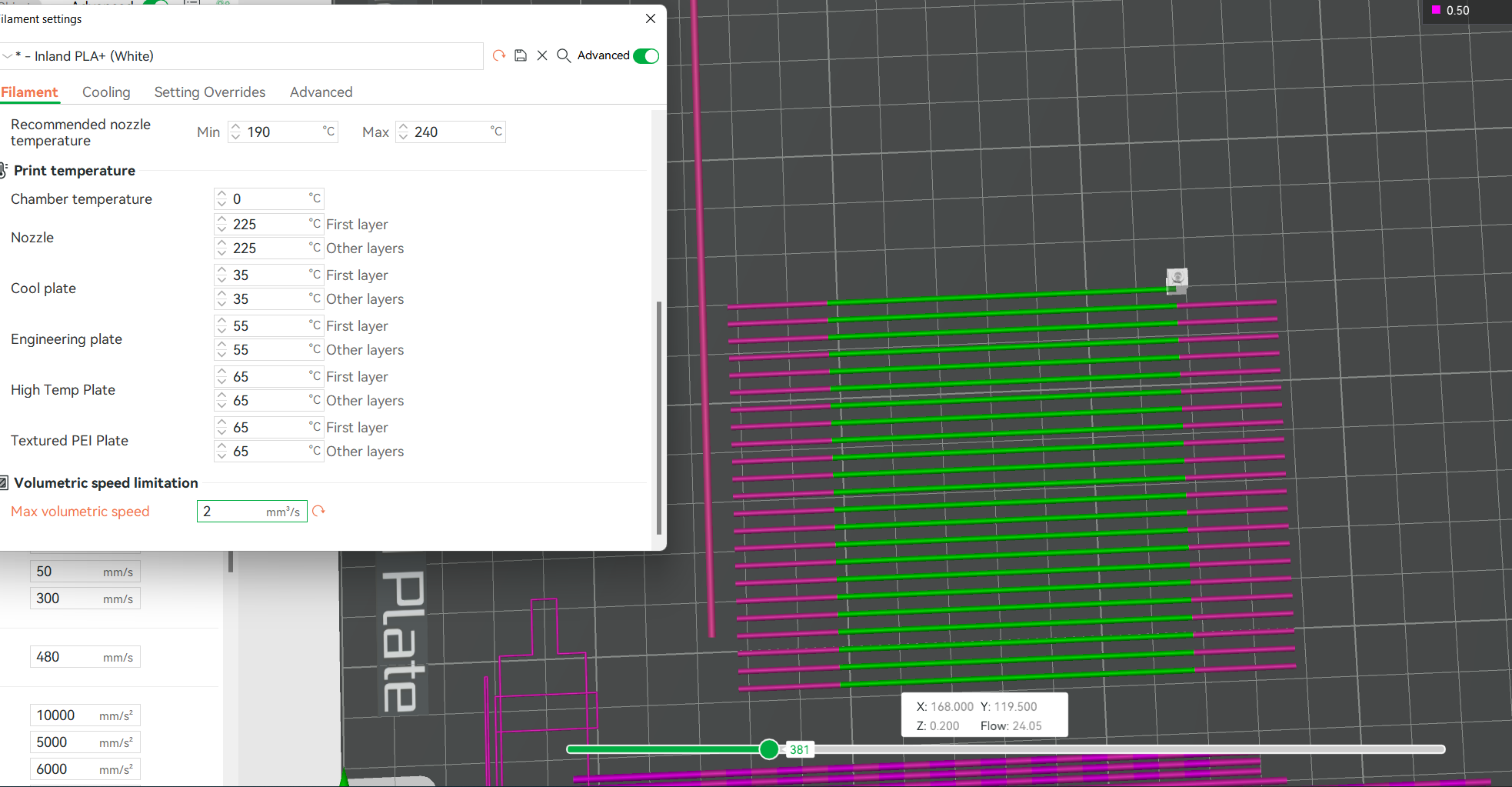Screen dimensions: 1512x787
Task: Open the Setting Overrides tab
Action: (x=209, y=92)
